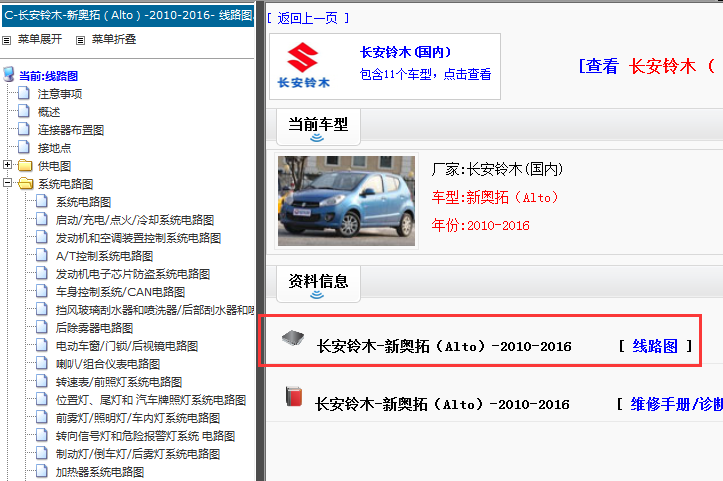Collapse the 系统电路图 folder with the minus box
The height and width of the screenshot is (481, 723).
(x=7, y=183)
